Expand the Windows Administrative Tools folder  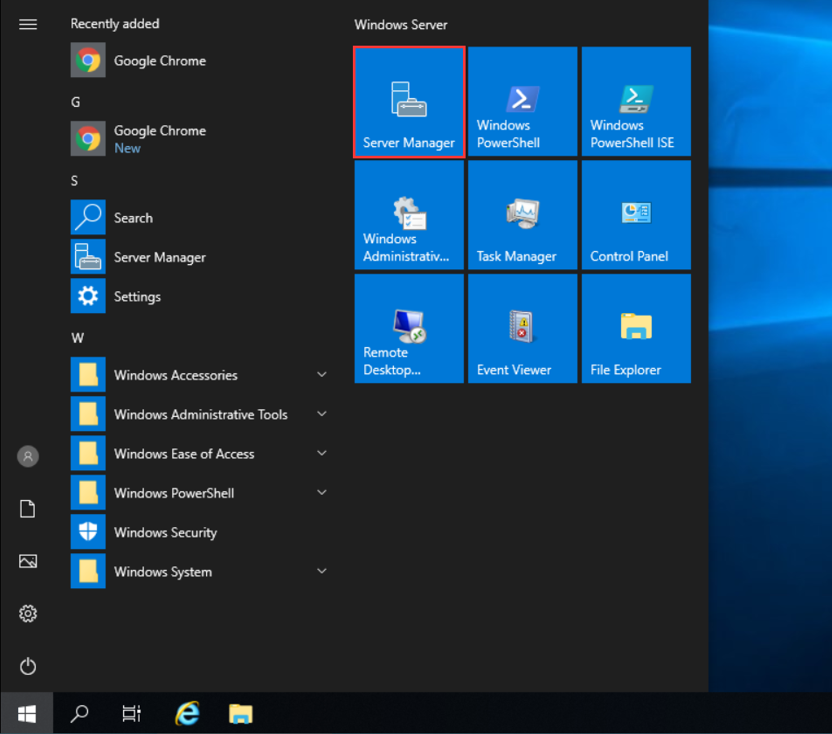(x=200, y=414)
